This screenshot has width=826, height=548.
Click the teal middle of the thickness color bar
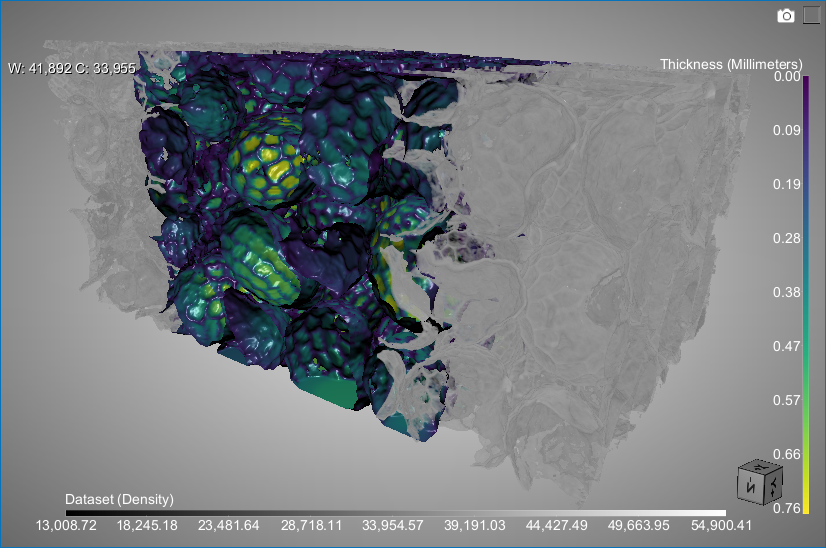(805, 300)
